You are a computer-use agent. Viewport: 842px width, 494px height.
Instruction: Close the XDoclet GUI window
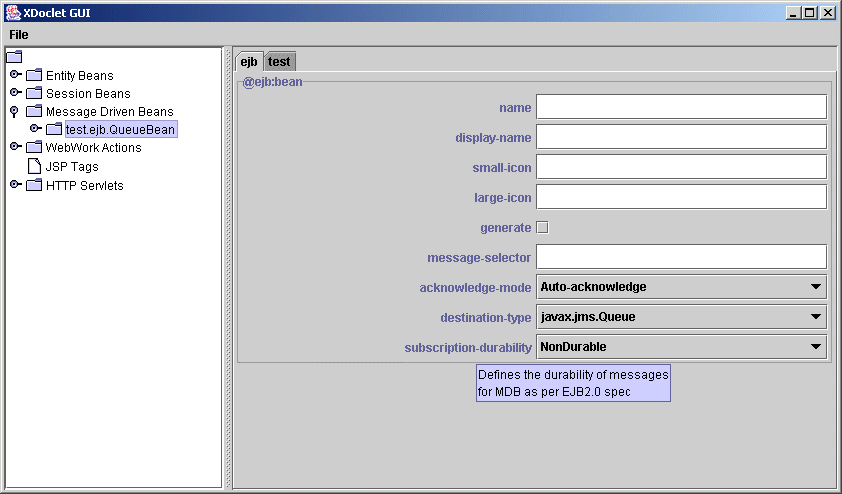(828, 12)
